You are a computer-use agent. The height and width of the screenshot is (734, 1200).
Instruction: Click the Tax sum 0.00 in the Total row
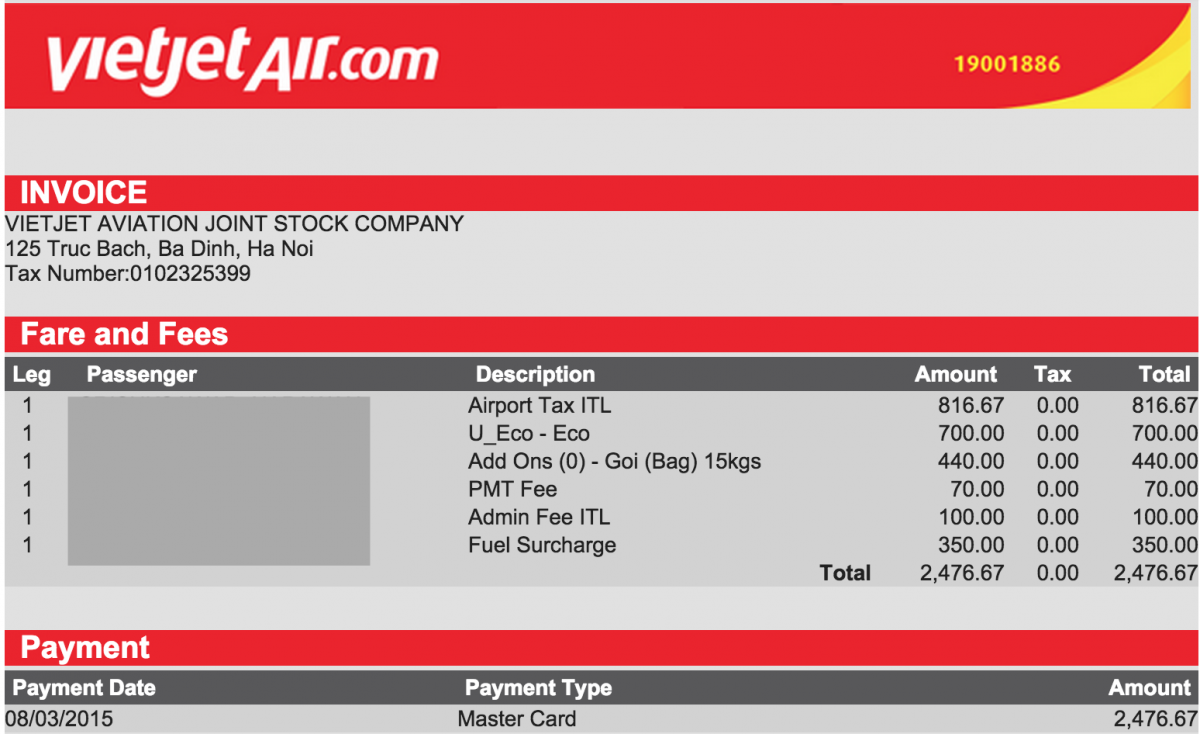point(1058,574)
